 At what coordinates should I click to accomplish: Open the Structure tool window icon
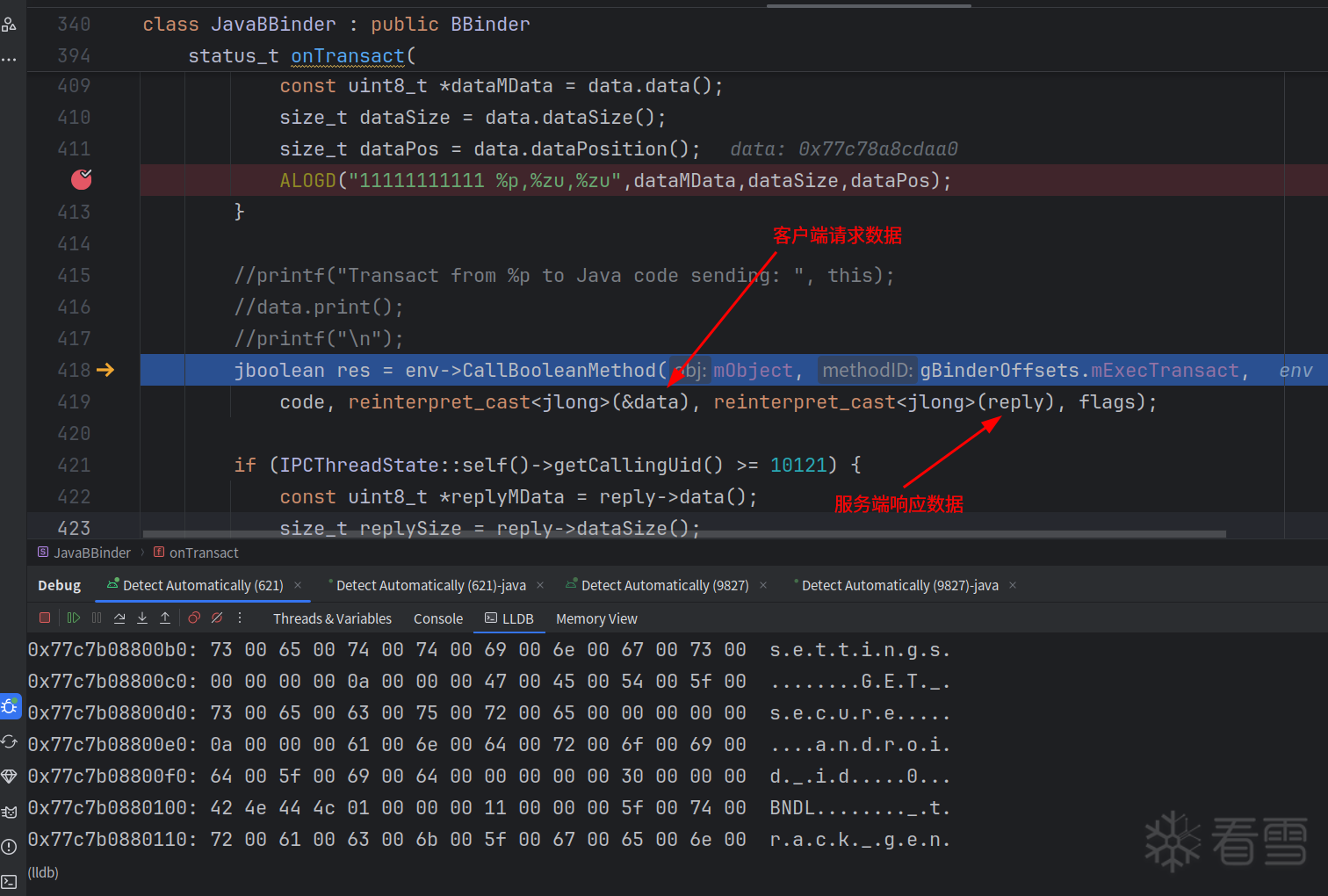click(9, 25)
